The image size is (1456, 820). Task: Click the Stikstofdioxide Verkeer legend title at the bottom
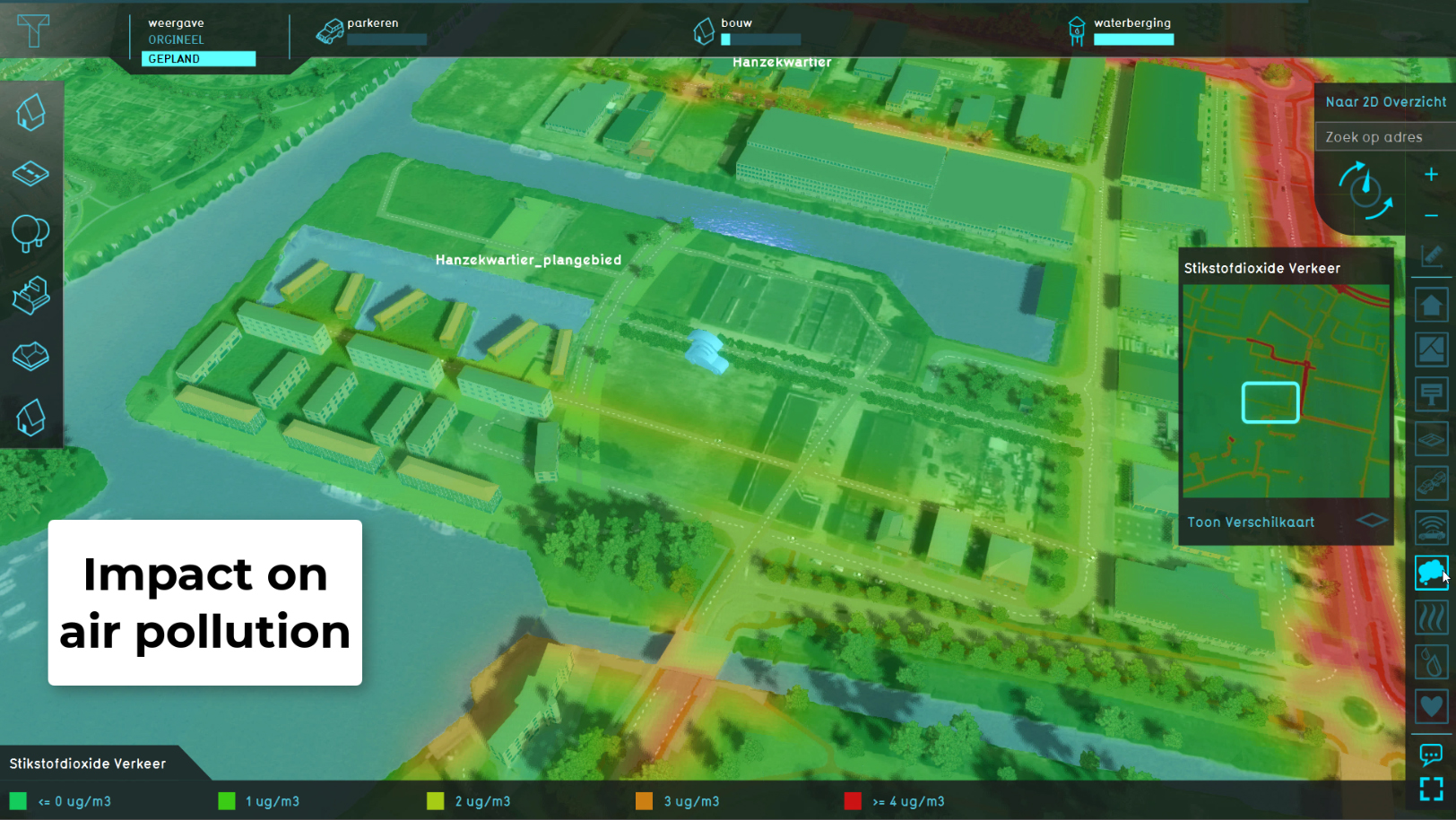point(88,764)
